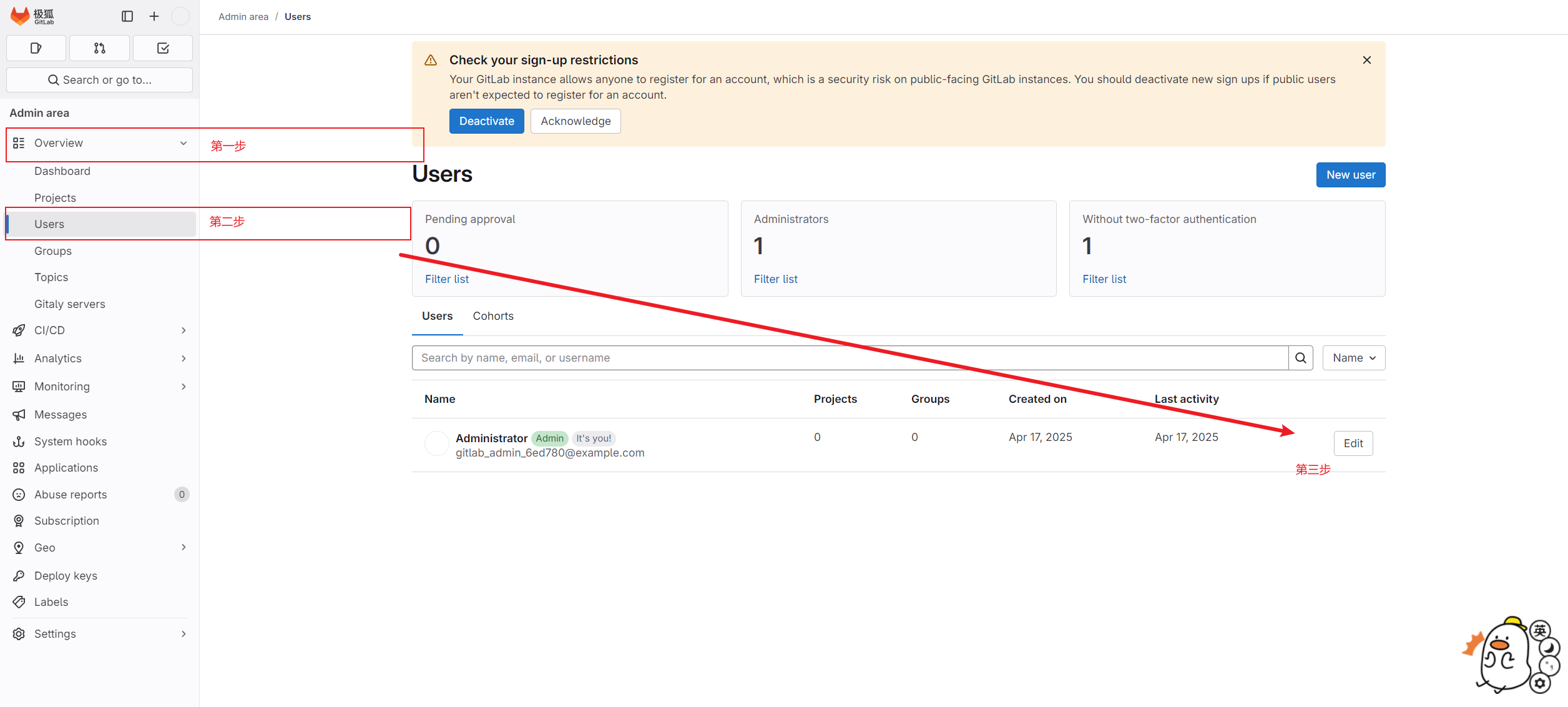1568x707 pixels.
Task: Click the New user button
Action: coord(1351,175)
